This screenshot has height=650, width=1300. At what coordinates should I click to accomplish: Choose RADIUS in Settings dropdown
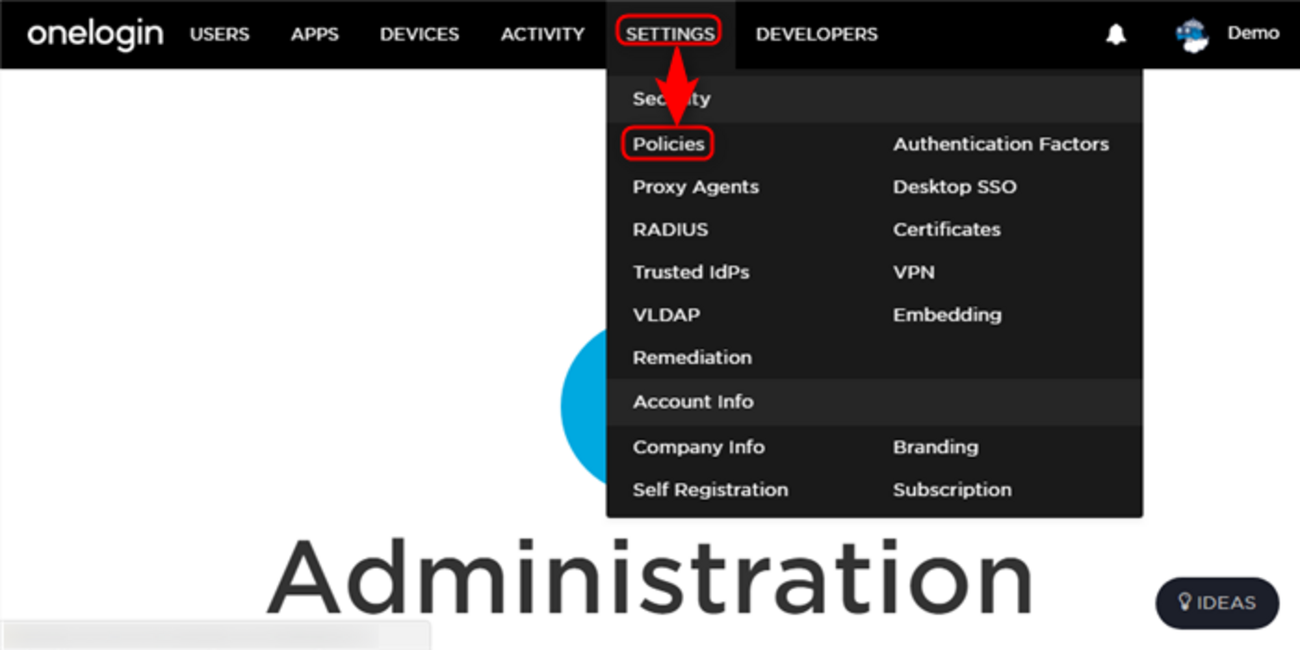(670, 229)
